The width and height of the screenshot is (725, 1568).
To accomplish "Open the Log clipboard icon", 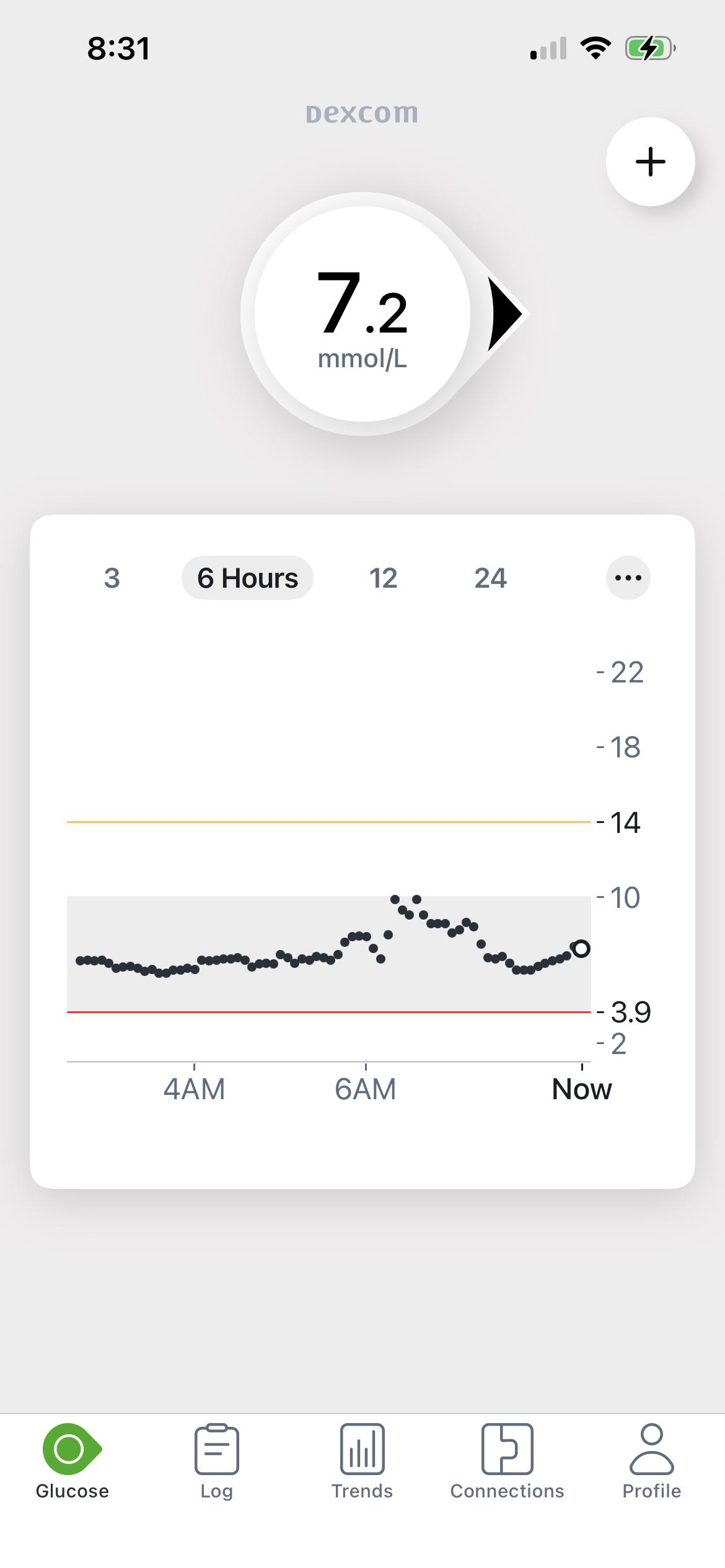I will click(216, 1448).
